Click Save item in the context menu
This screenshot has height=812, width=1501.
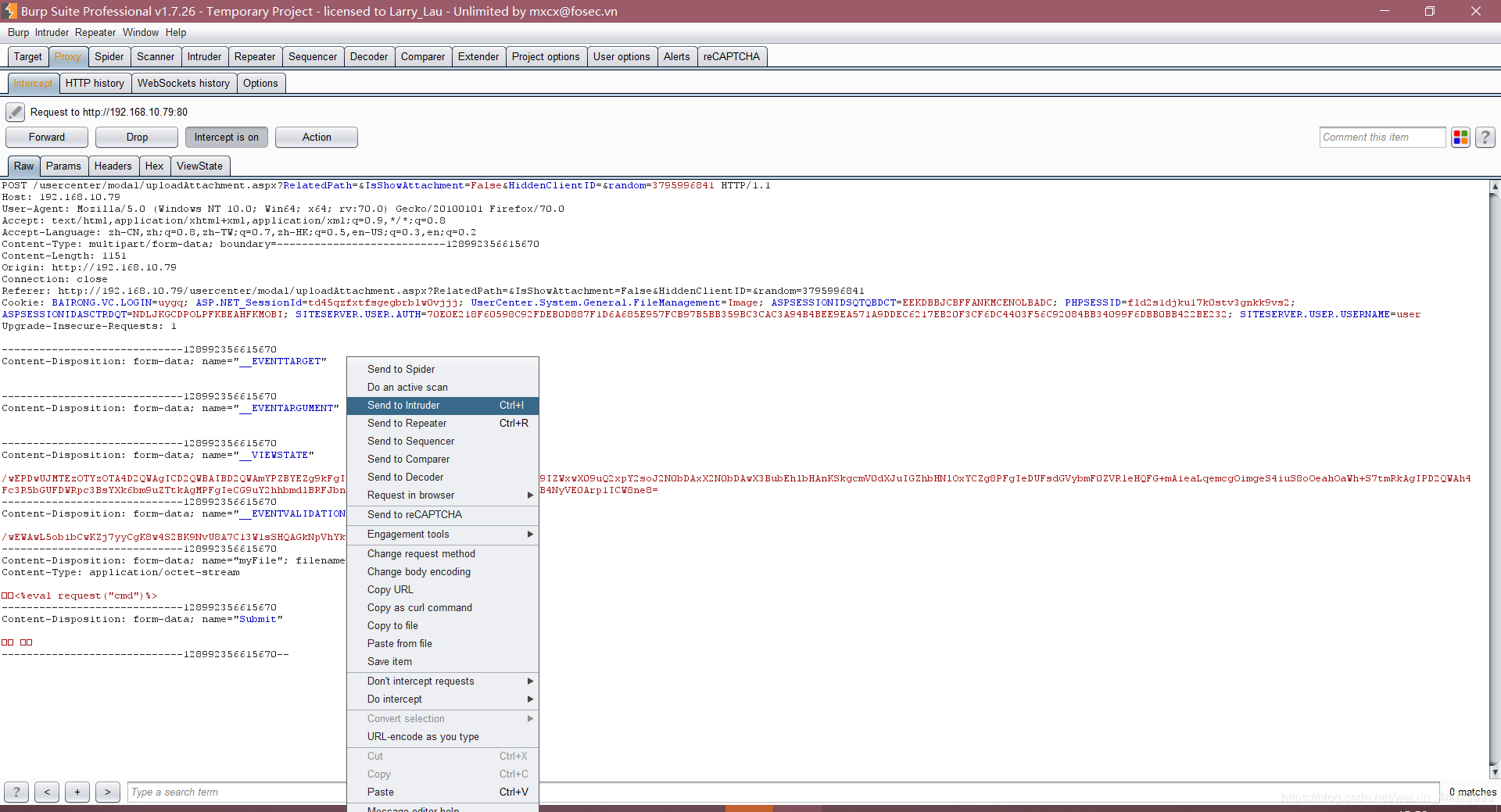(442, 662)
